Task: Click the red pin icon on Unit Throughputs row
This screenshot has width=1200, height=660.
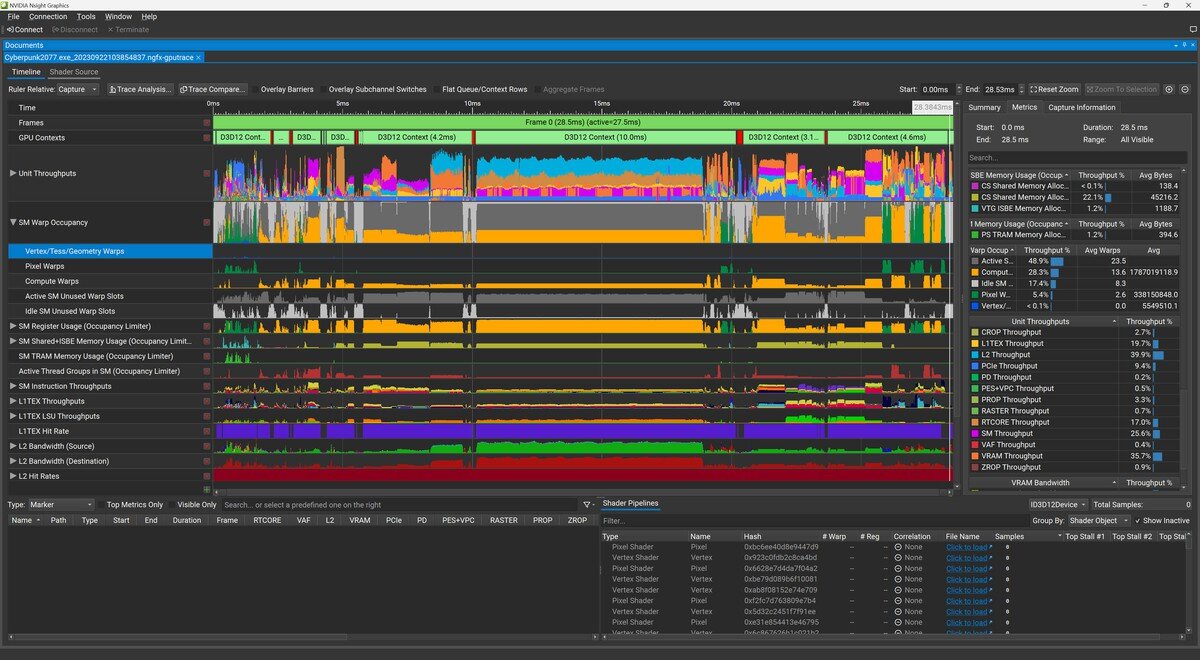Action: tap(207, 173)
